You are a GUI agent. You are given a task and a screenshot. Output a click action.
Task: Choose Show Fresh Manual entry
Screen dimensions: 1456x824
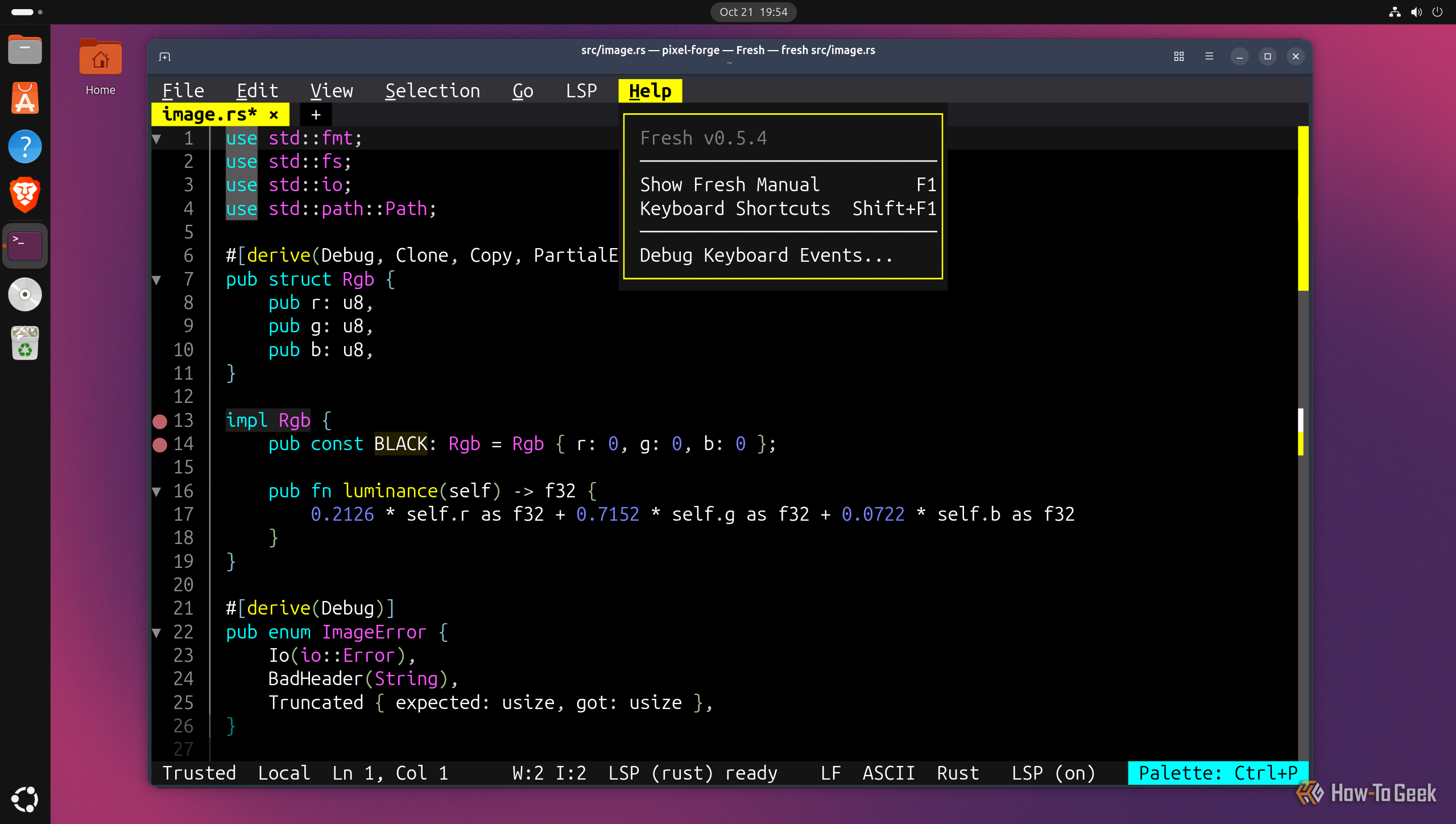point(788,185)
